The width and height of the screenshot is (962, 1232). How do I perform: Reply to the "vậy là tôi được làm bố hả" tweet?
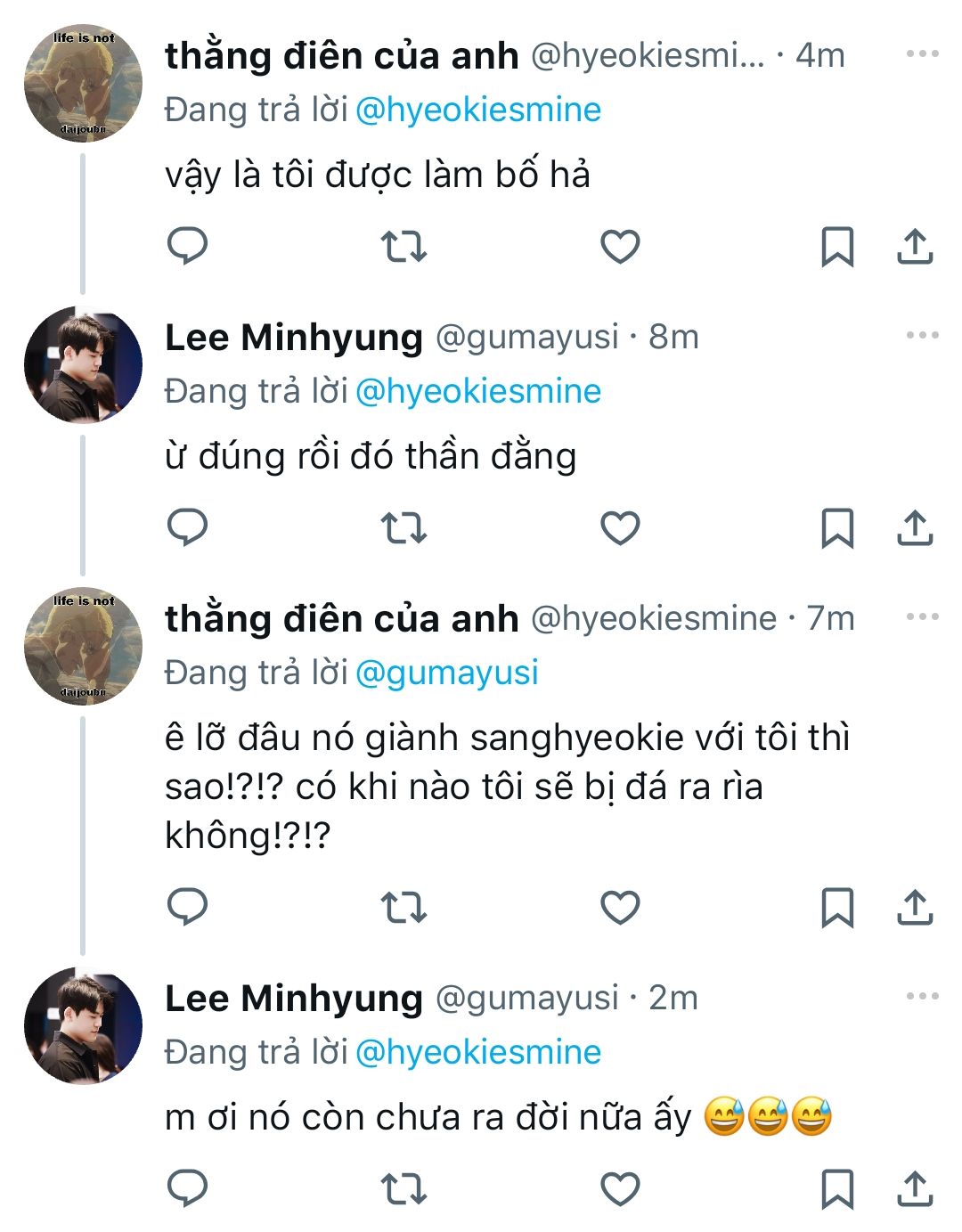coord(188,246)
